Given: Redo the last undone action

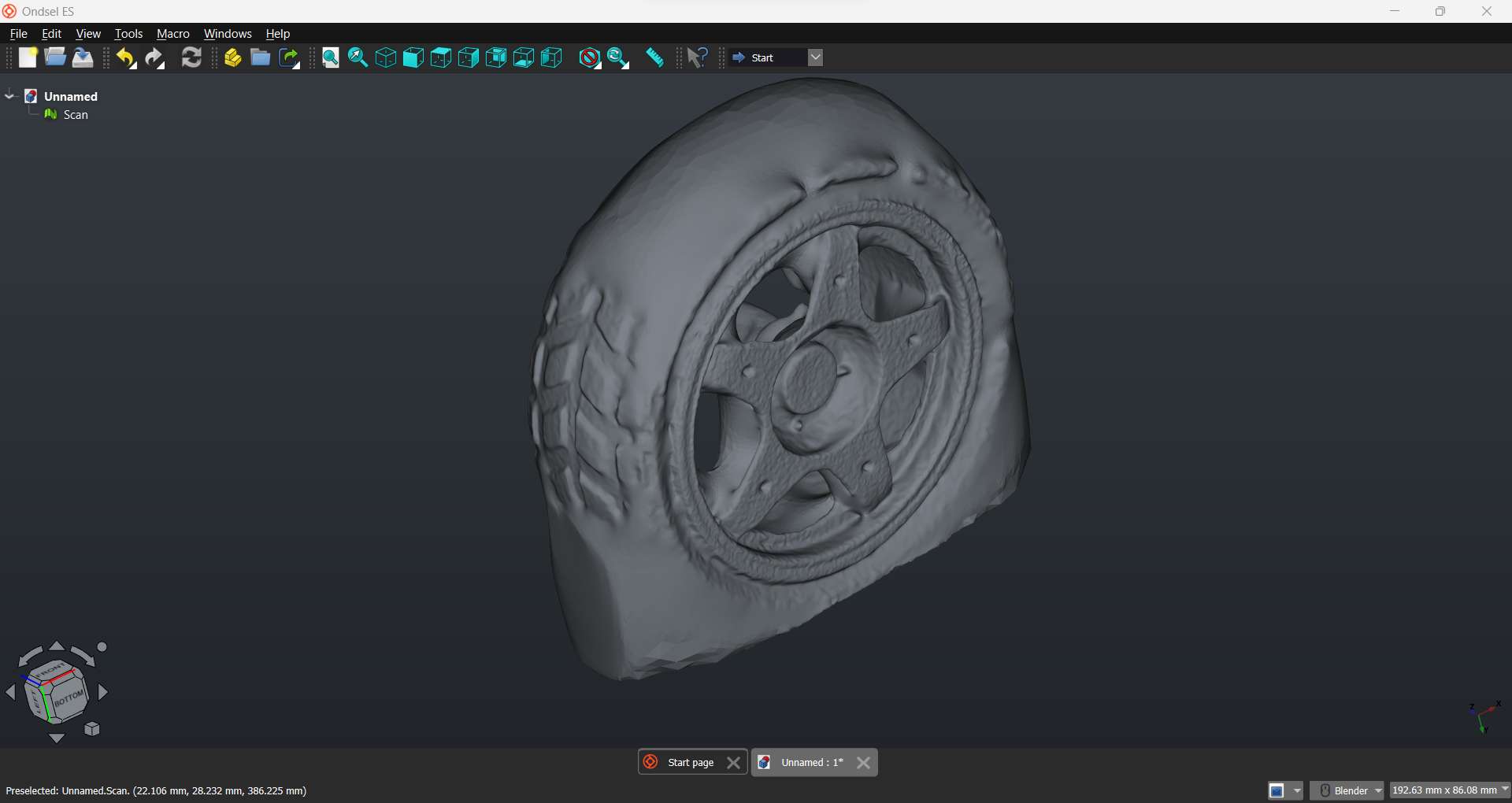Looking at the screenshot, I should pyautogui.click(x=155, y=57).
